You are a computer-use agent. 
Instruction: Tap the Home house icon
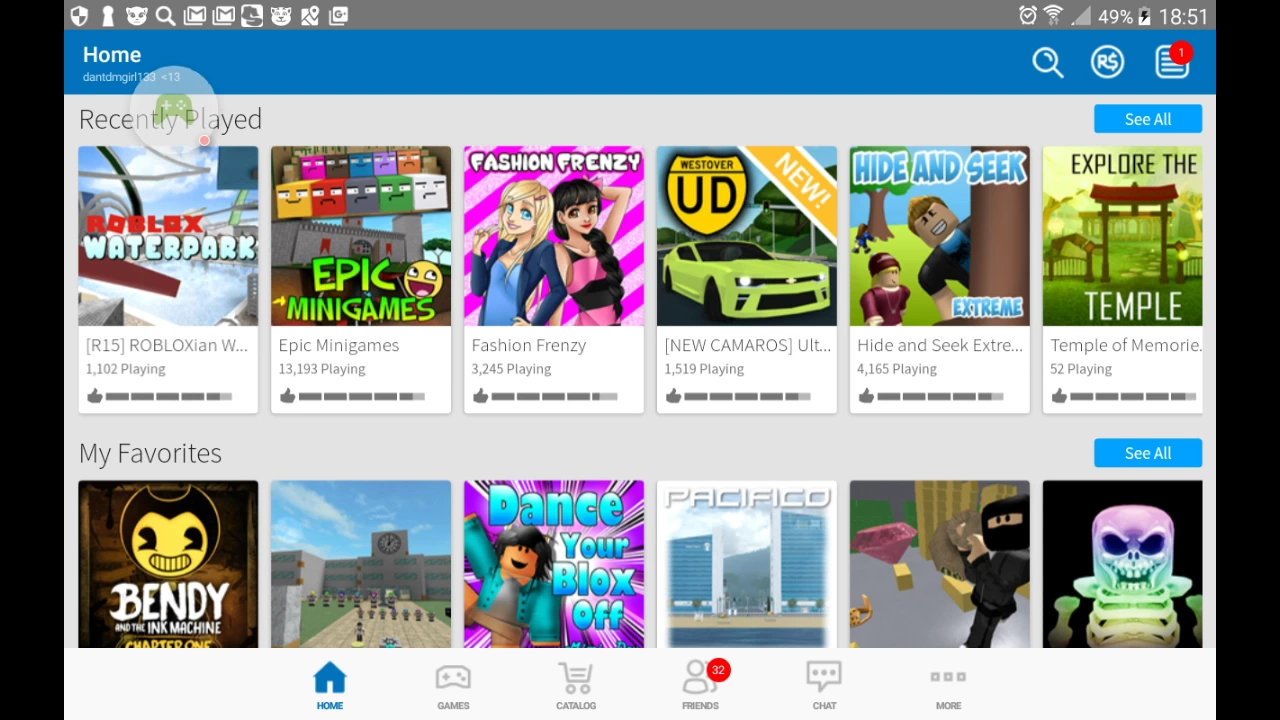(329, 678)
